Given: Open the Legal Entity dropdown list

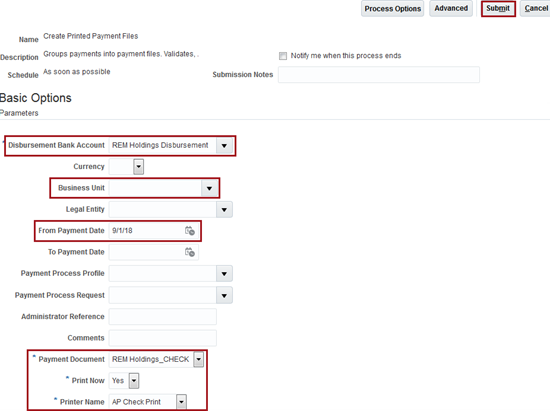Looking at the screenshot, I should (x=224, y=210).
